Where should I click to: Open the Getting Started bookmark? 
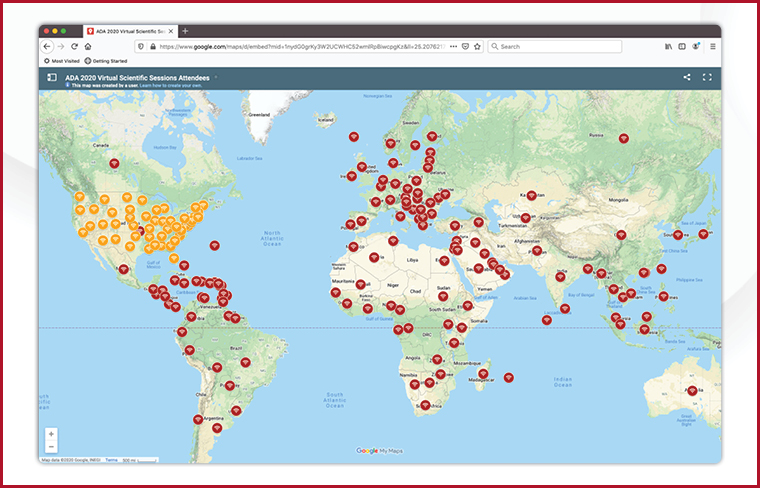click(x=106, y=61)
